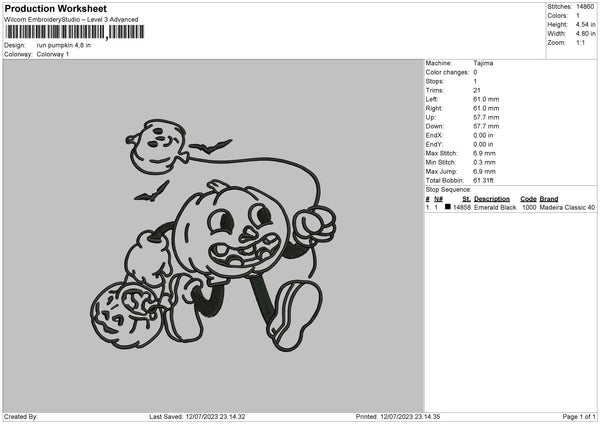
Task: Click the Width value '4.80 in'
Action: 585,34
